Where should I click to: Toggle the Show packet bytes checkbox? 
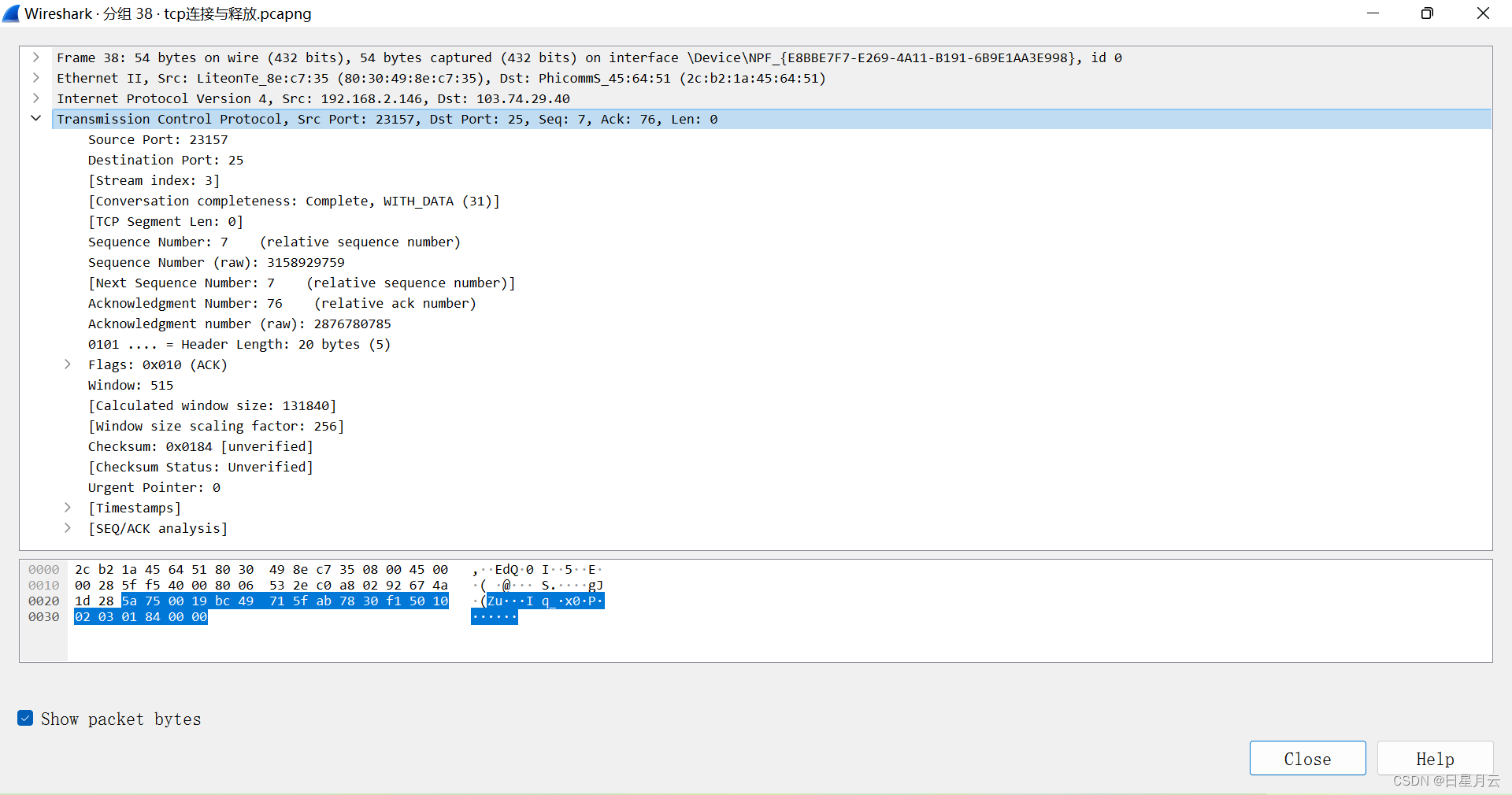click(25, 718)
